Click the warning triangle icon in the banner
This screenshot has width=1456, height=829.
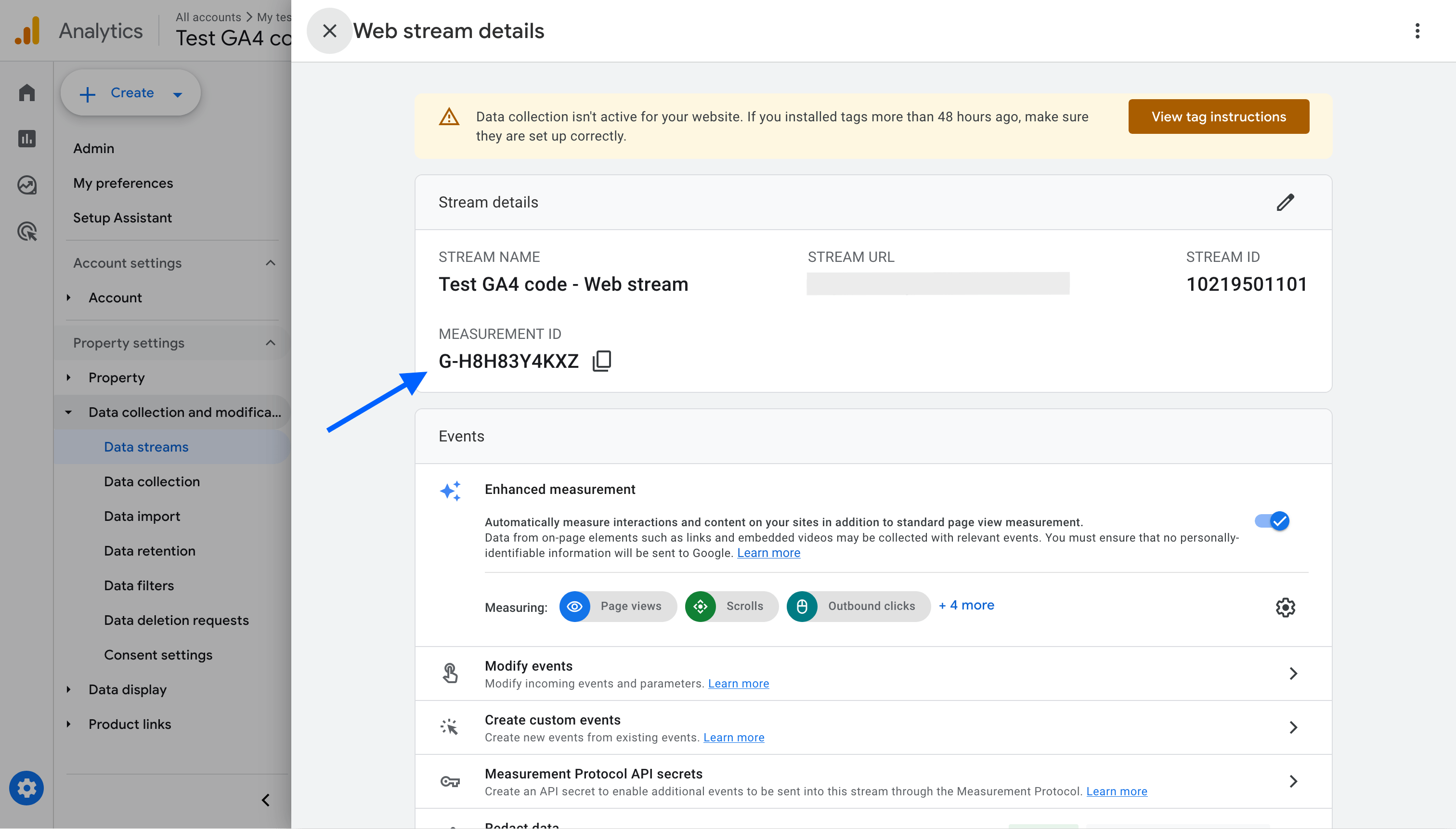(x=450, y=116)
